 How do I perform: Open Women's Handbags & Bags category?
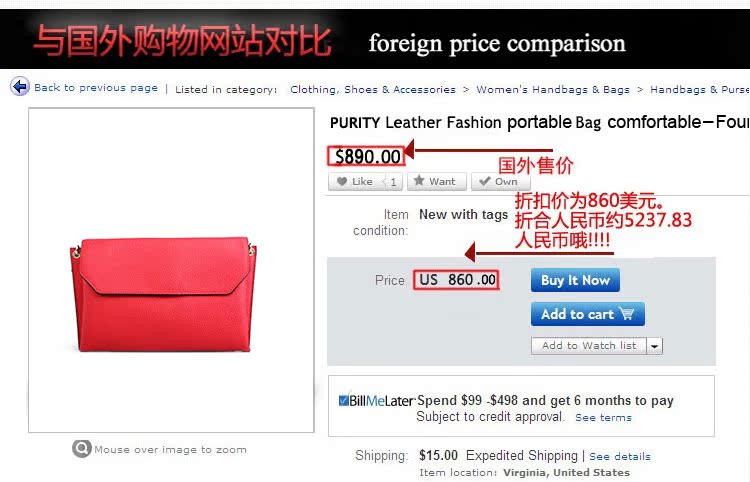(553, 89)
